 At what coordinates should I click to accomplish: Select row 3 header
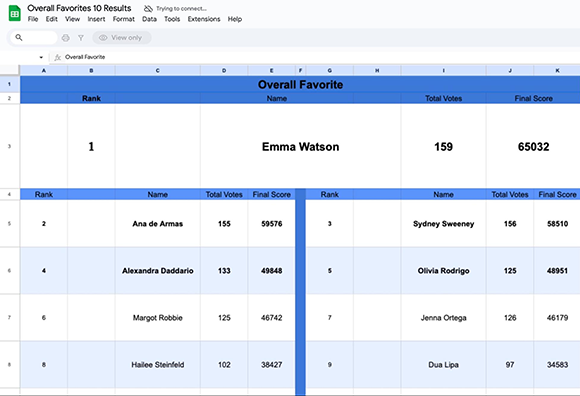point(10,146)
